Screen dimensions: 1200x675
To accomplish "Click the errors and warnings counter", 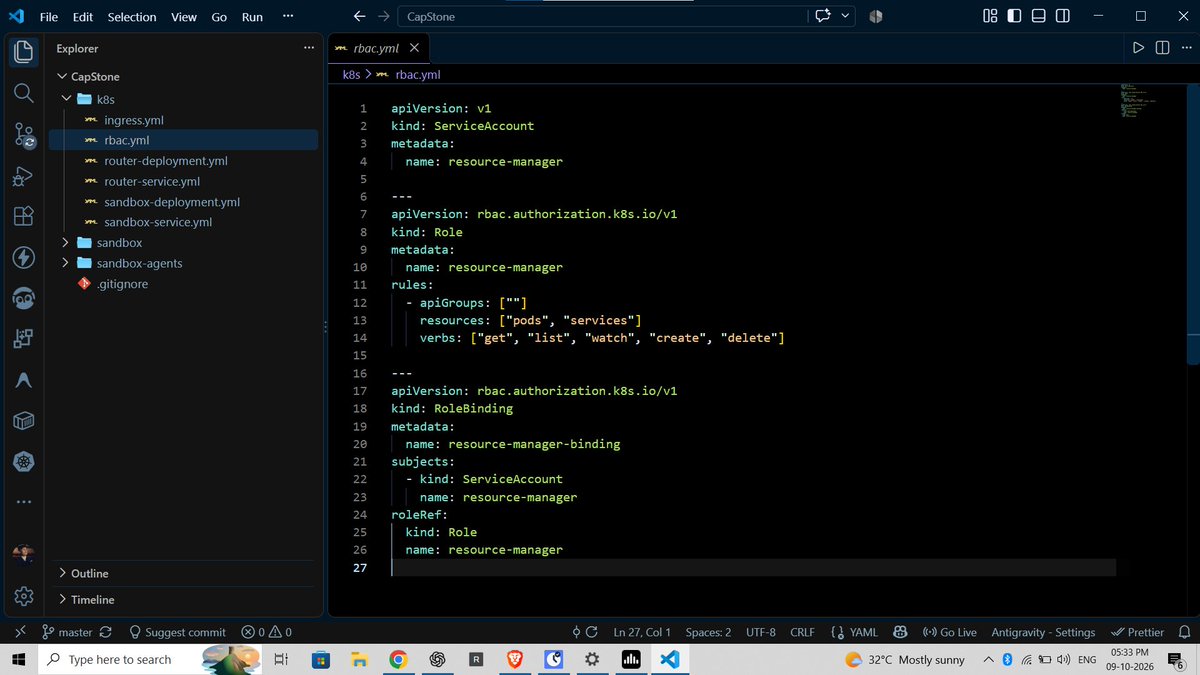I will [x=267, y=632].
